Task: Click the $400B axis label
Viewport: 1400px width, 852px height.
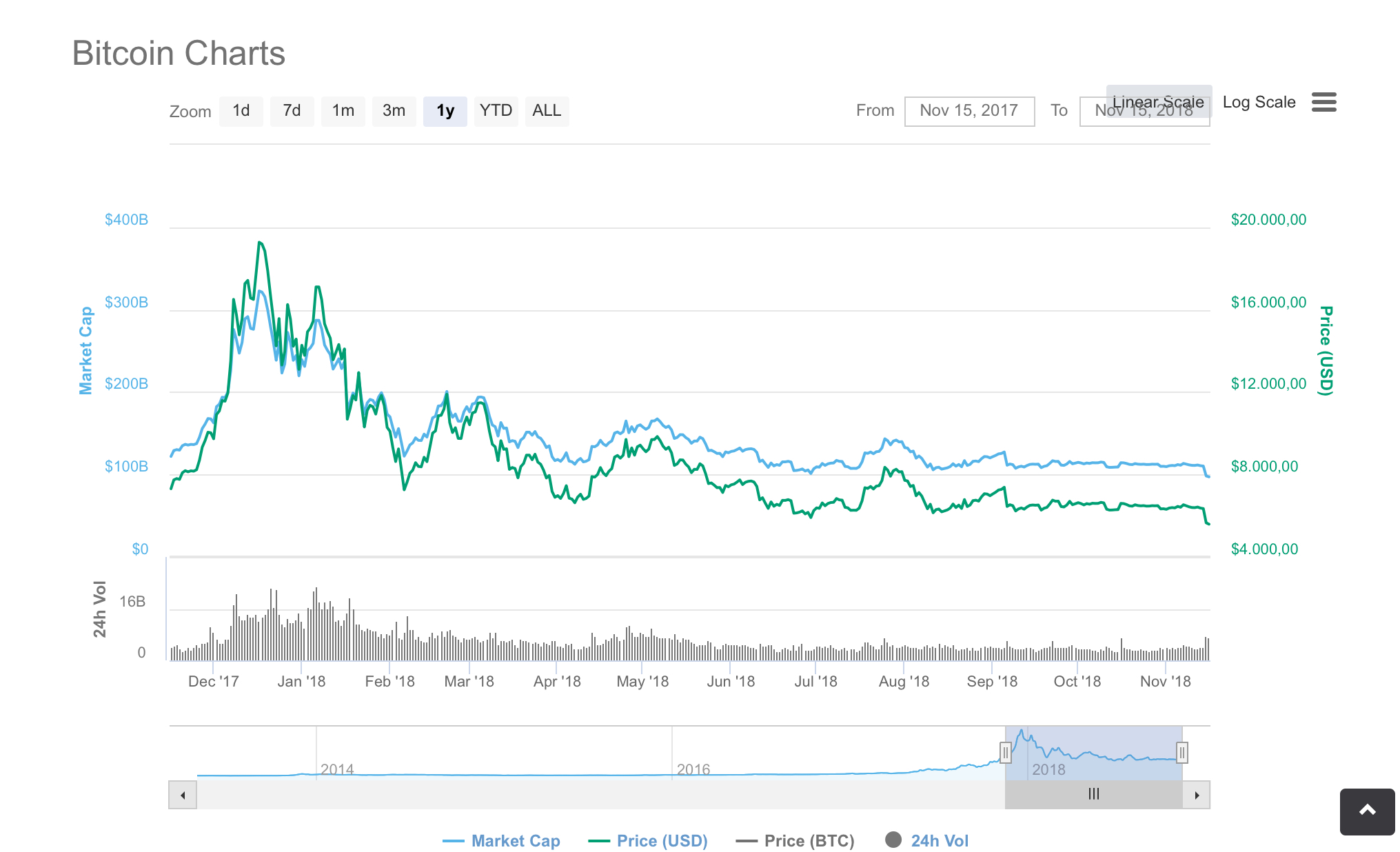Action: [x=126, y=220]
